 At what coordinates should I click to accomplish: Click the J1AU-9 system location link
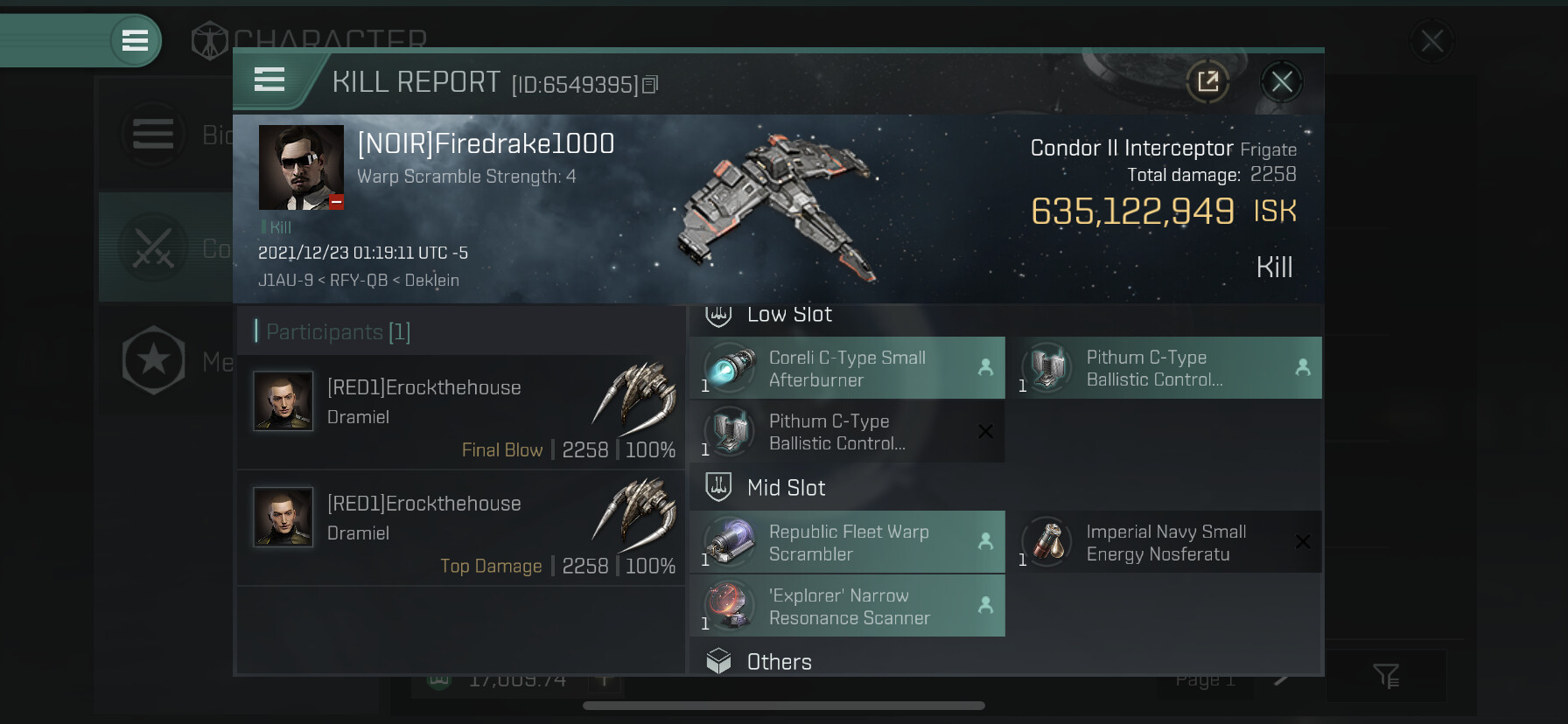coord(285,281)
